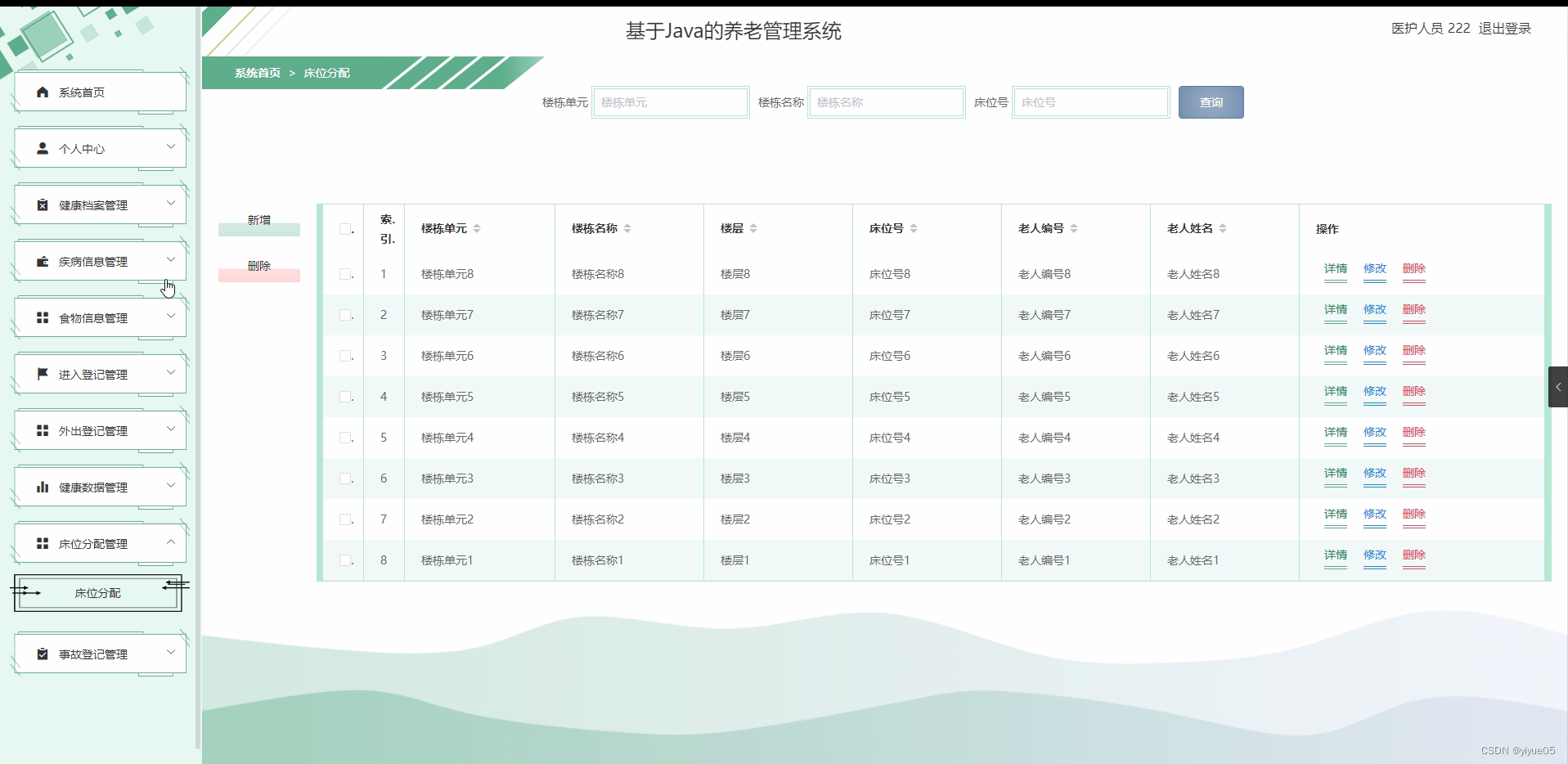Image resolution: width=1568 pixels, height=764 pixels.
Task: Sort table by 楼层 column arrows
Action: (x=753, y=228)
